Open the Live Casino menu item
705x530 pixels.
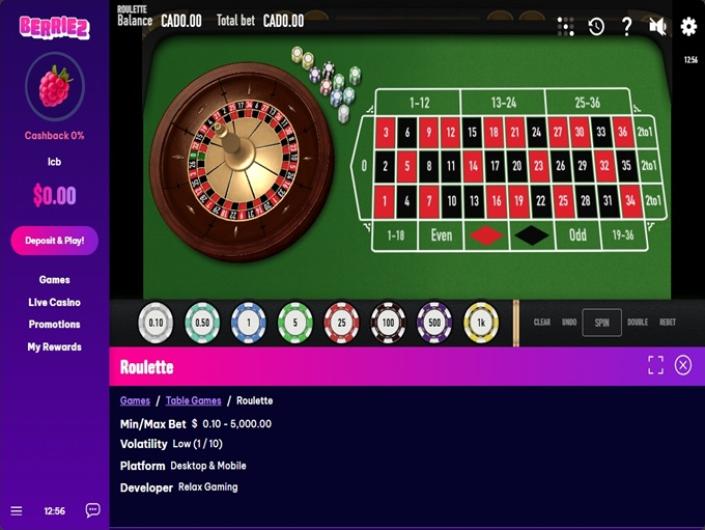tap(54, 302)
